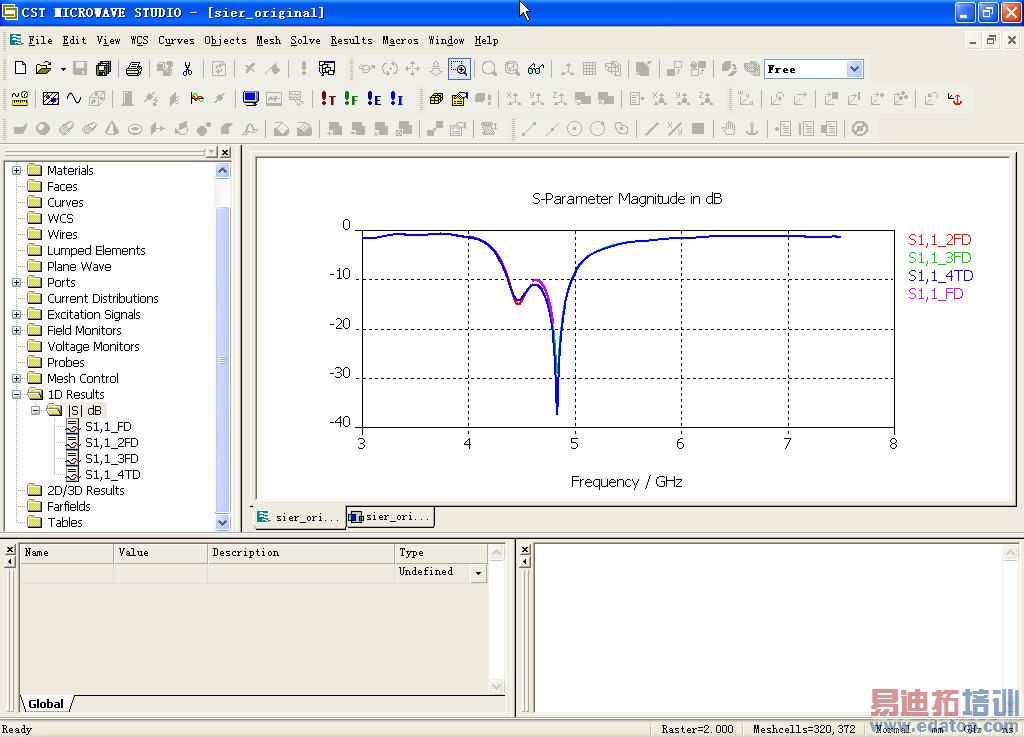Collapse the 1D Results folder
The width and height of the screenshot is (1024, 737).
tap(16, 395)
